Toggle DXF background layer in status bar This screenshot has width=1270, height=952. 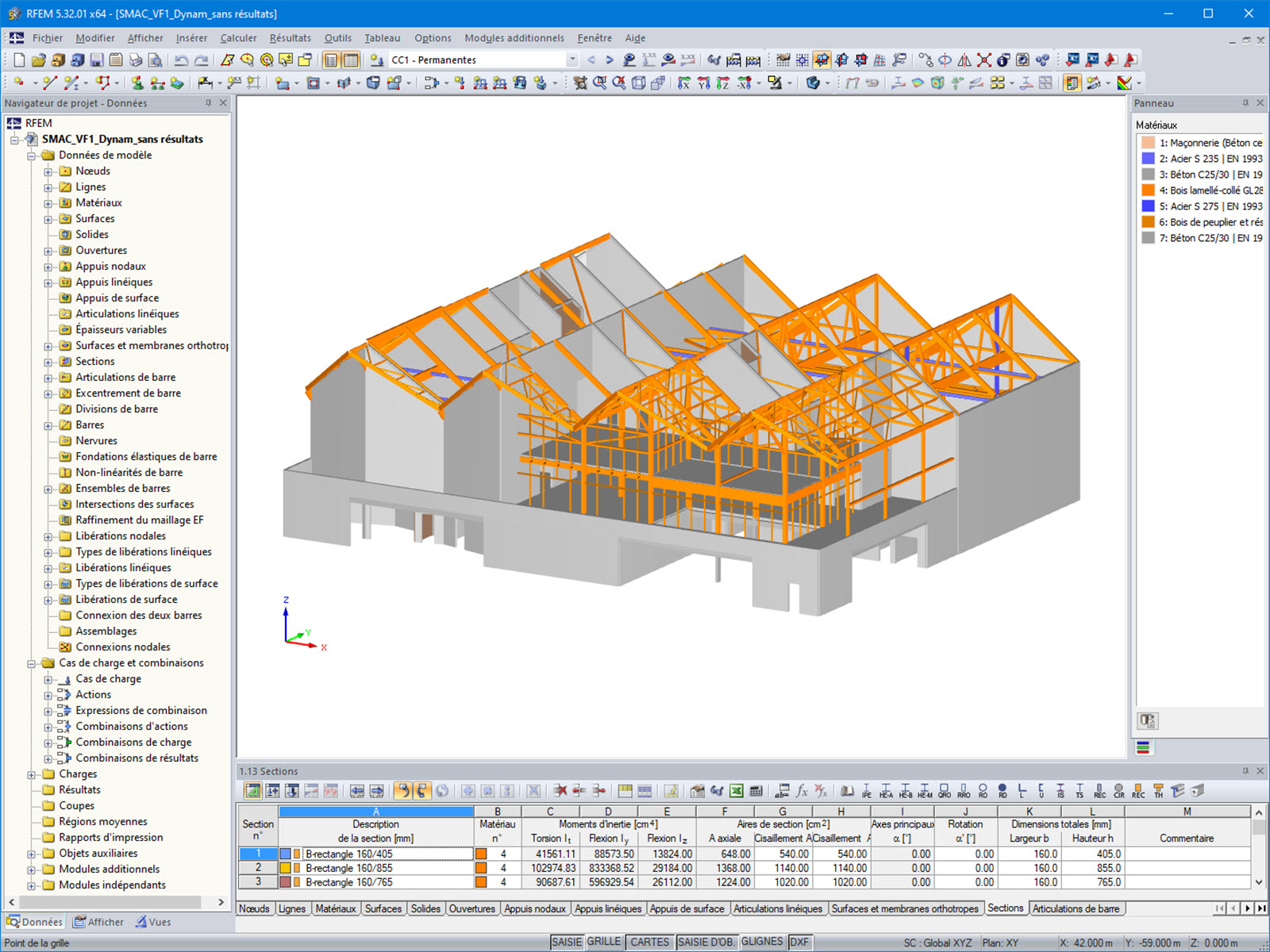(799, 942)
